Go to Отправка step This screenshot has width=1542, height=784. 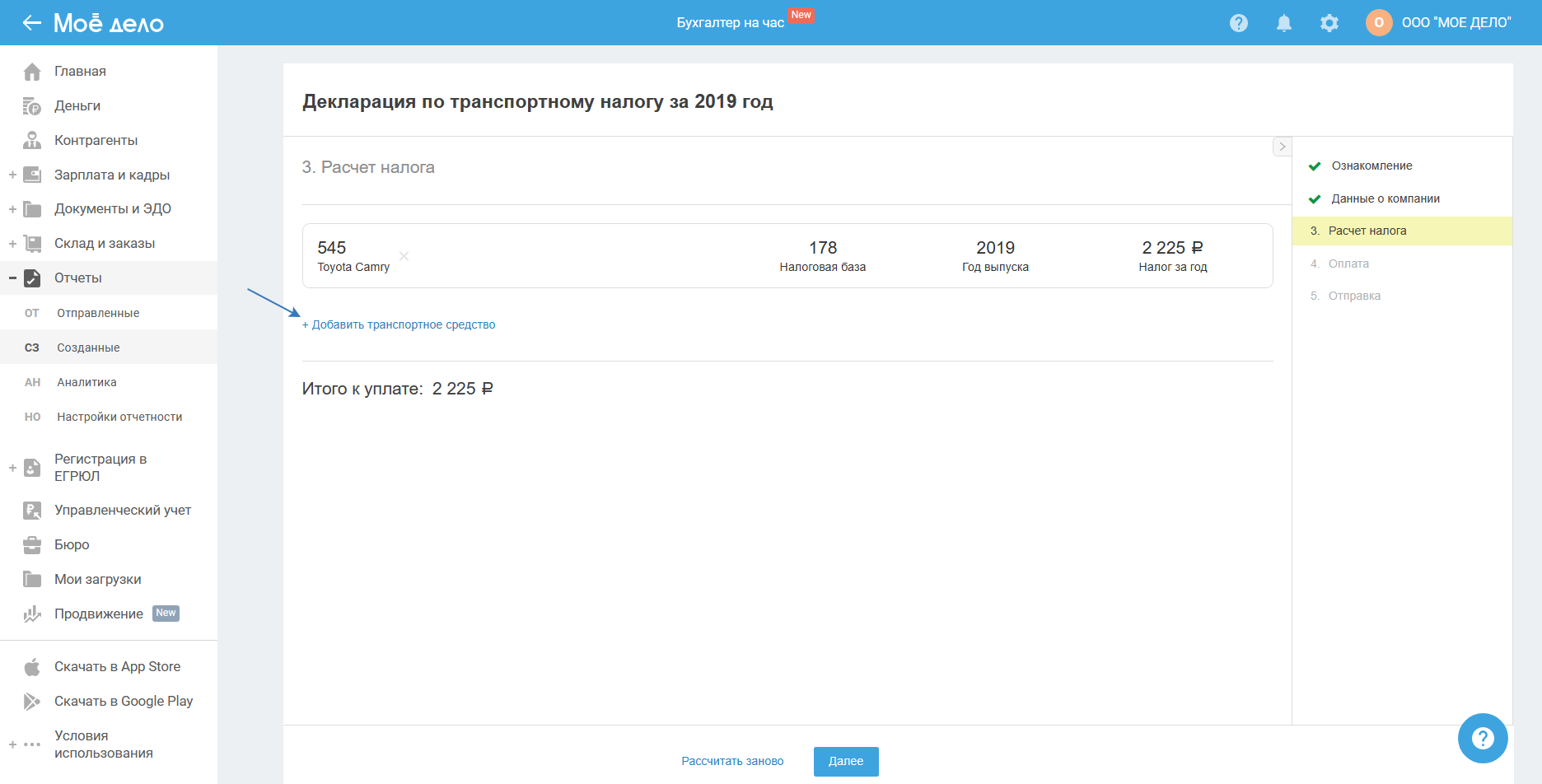pos(1354,296)
